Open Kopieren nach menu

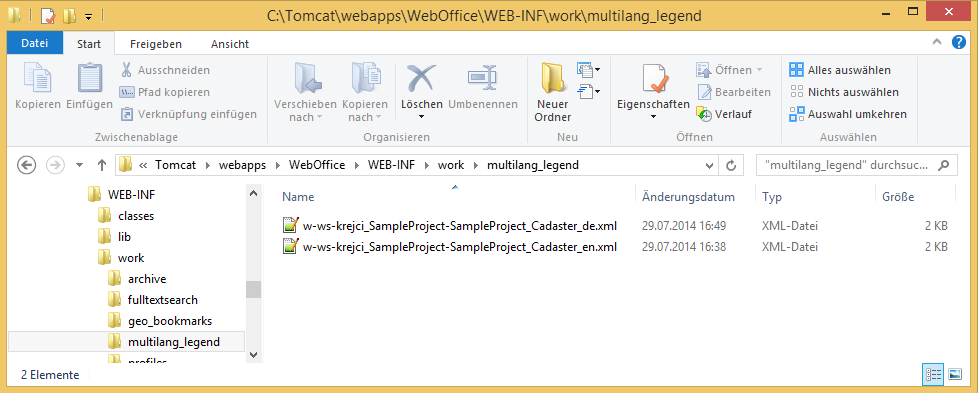[x=365, y=92]
